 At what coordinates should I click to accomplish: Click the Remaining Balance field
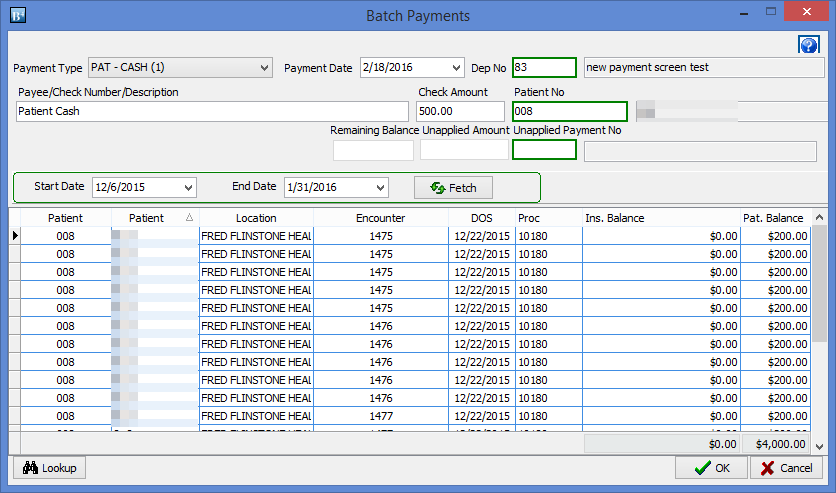373,150
